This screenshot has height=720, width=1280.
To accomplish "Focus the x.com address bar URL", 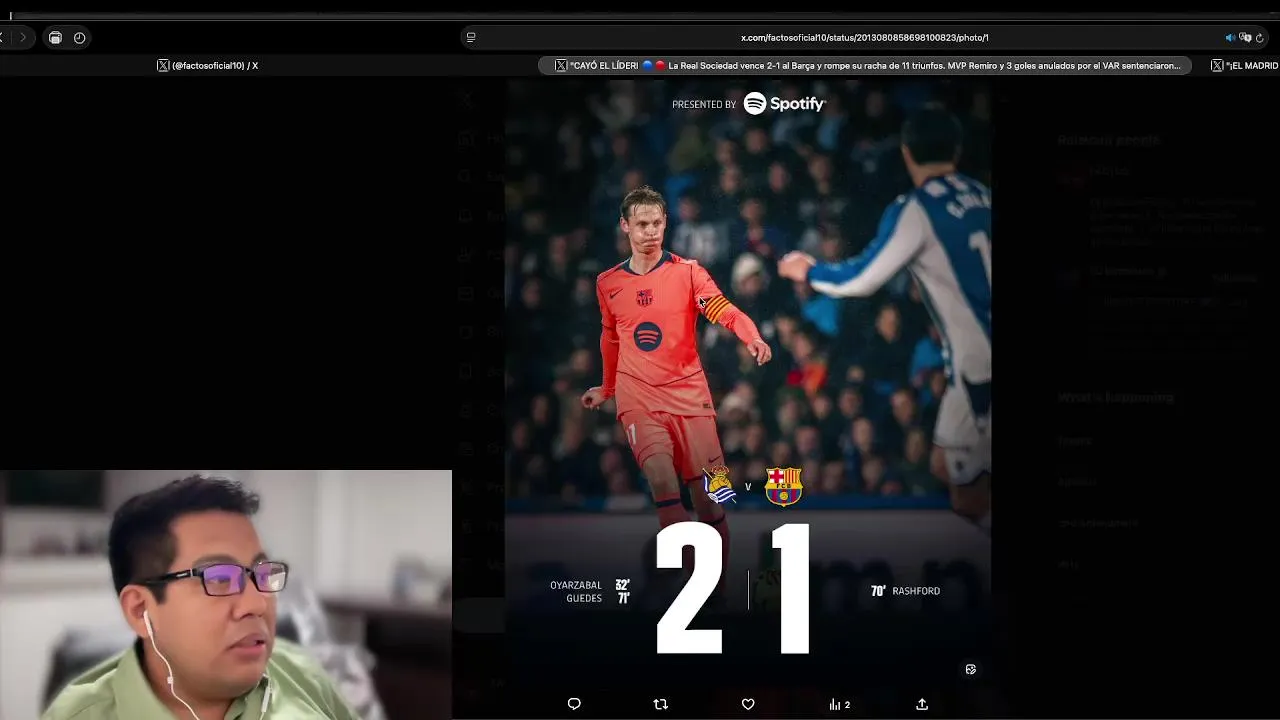I will pyautogui.click(x=864, y=37).
